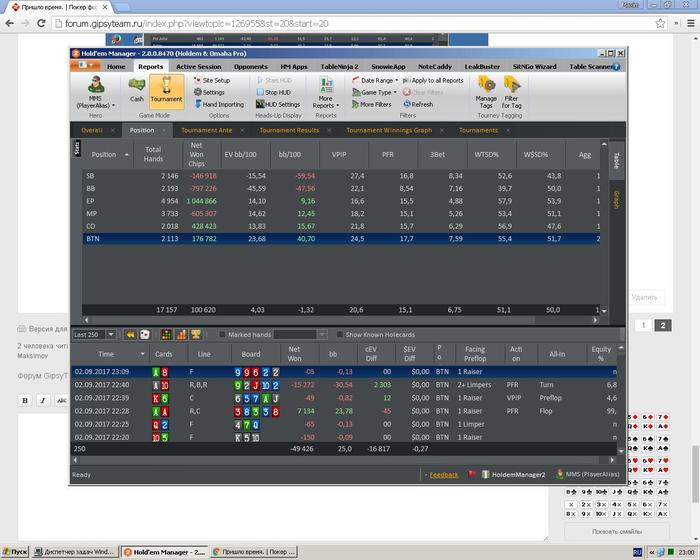Open the Home ribbon tab
The width and height of the screenshot is (700, 560).
coord(116,67)
